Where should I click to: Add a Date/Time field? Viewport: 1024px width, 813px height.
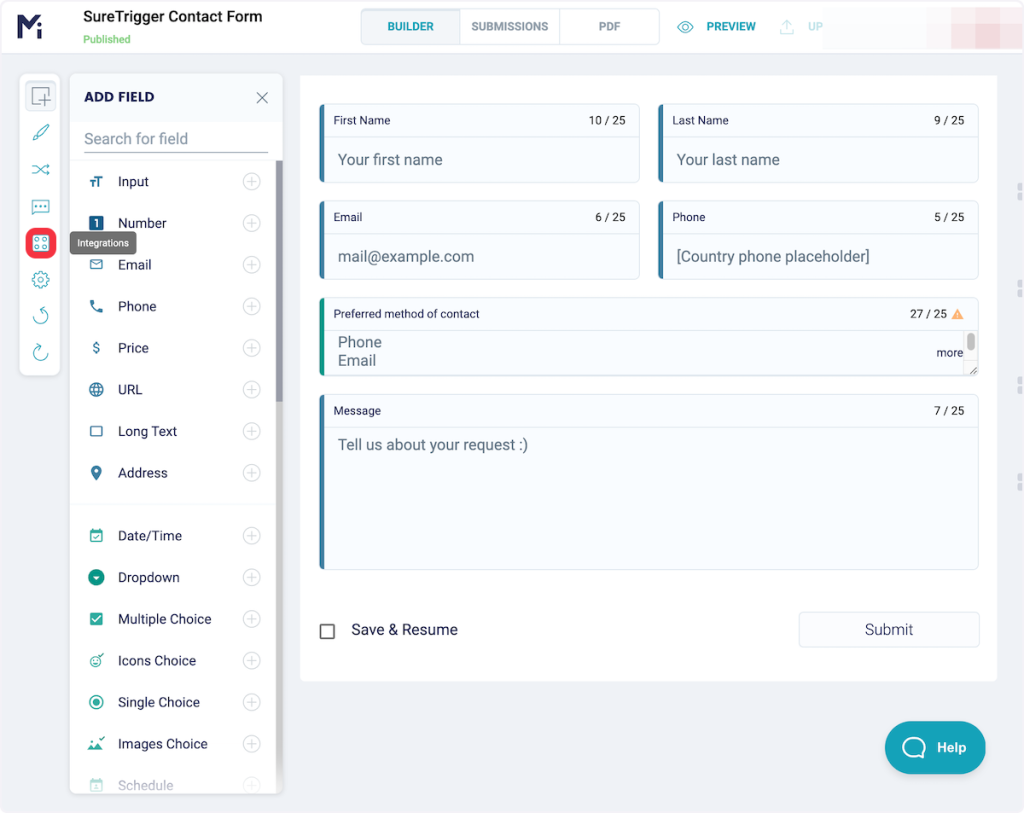tap(252, 536)
